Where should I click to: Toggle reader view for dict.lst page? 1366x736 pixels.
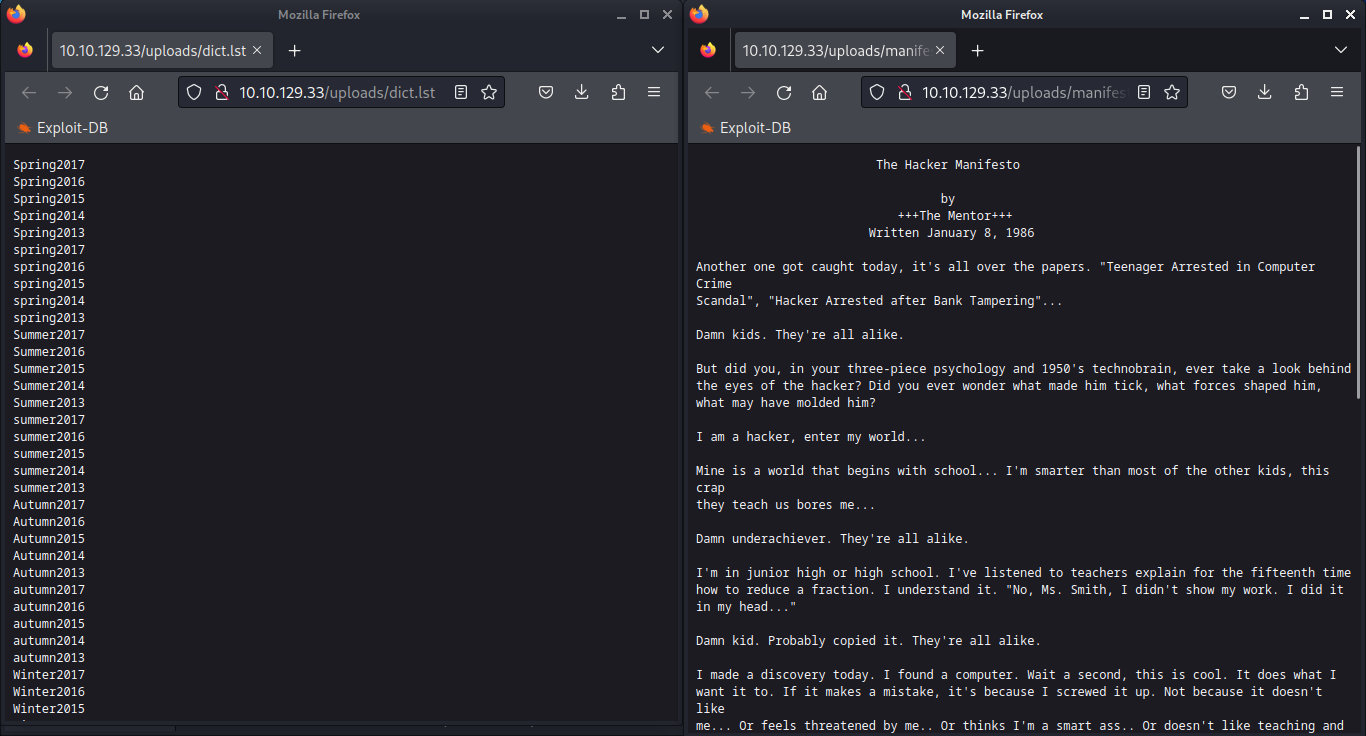coord(461,93)
